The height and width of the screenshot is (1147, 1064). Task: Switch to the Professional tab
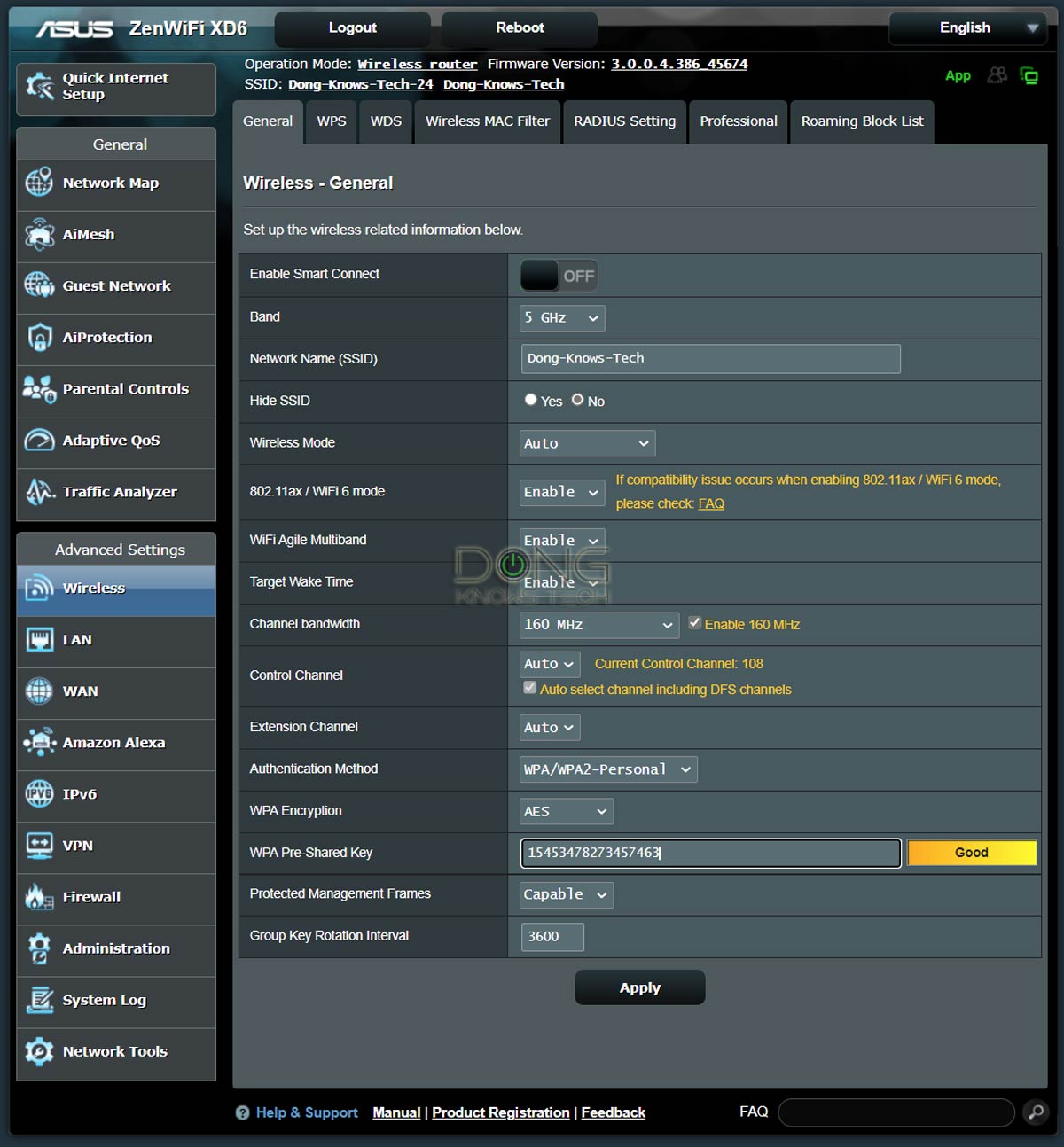(x=738, y=121)
